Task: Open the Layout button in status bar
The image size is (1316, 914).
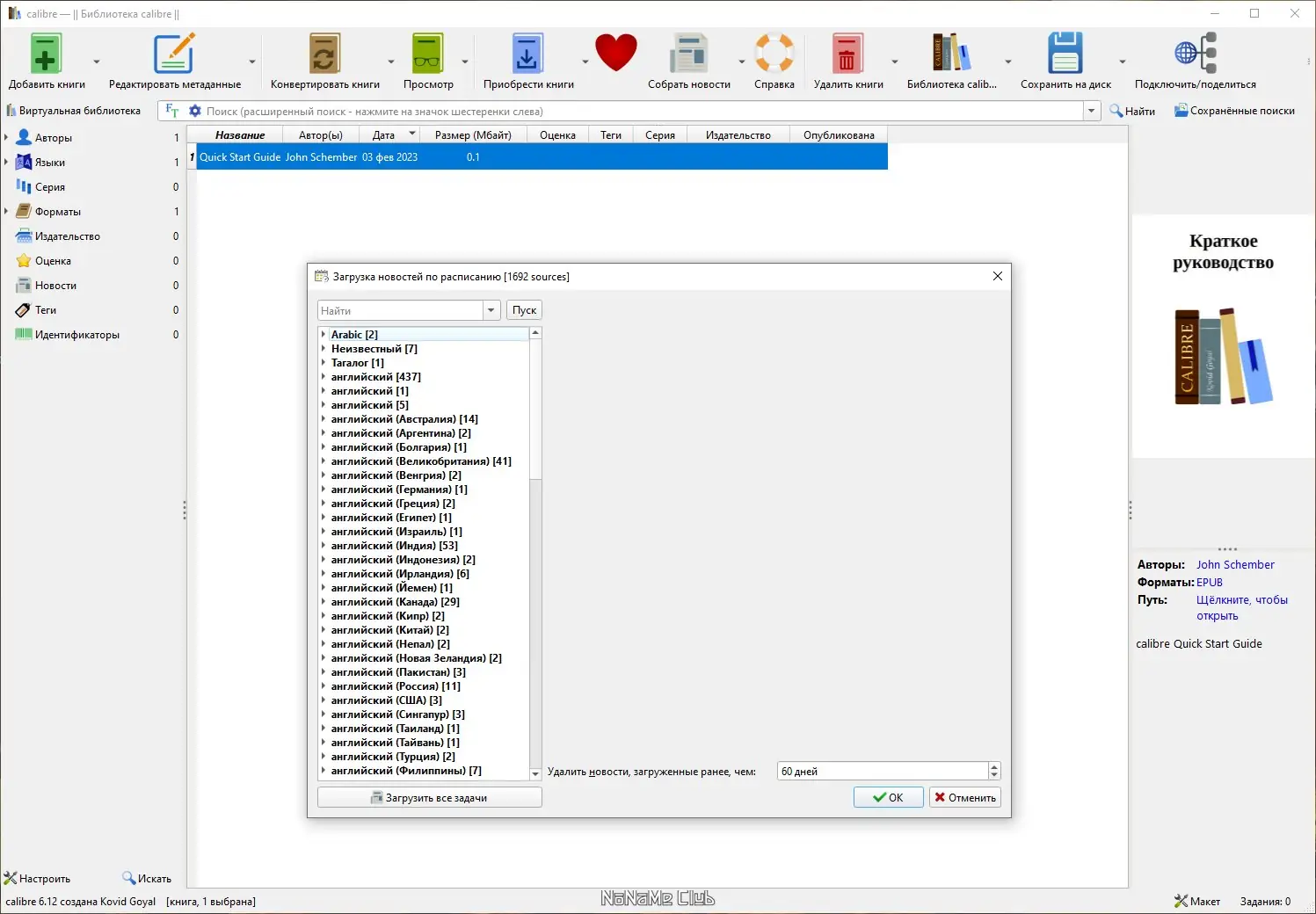Action: click(x=1197, y=901)
